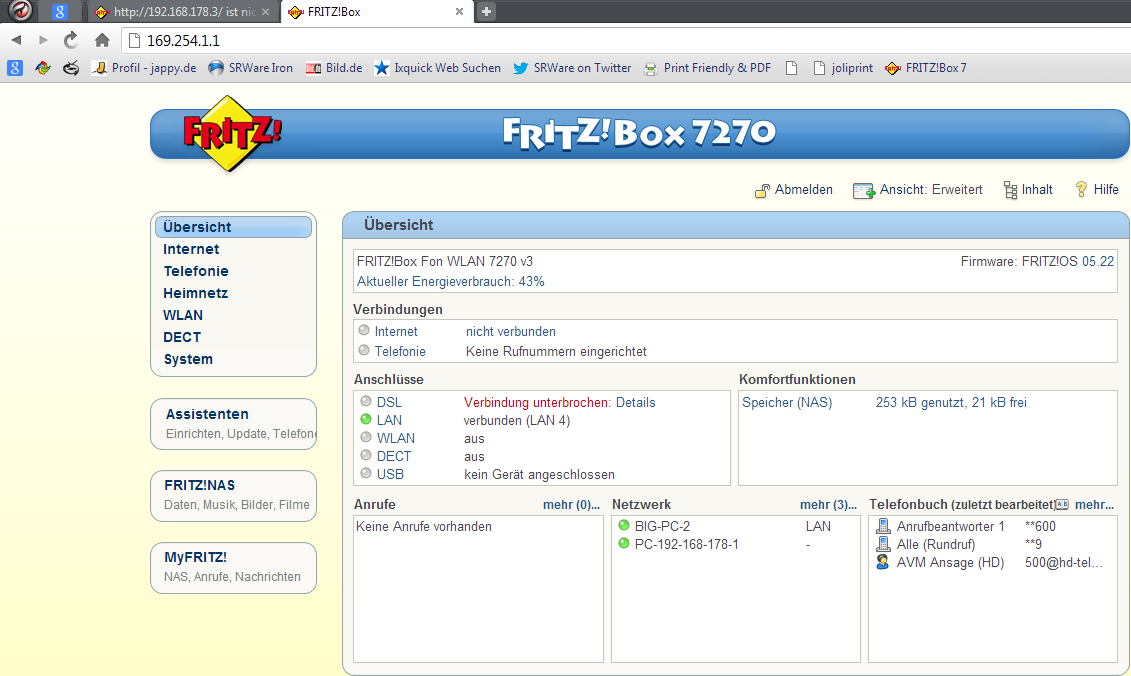The width and height of the screenshot is (1131, 676).
Task: Open the Print Friendly & PDF bookmark
Action: [x=708, y=68]
